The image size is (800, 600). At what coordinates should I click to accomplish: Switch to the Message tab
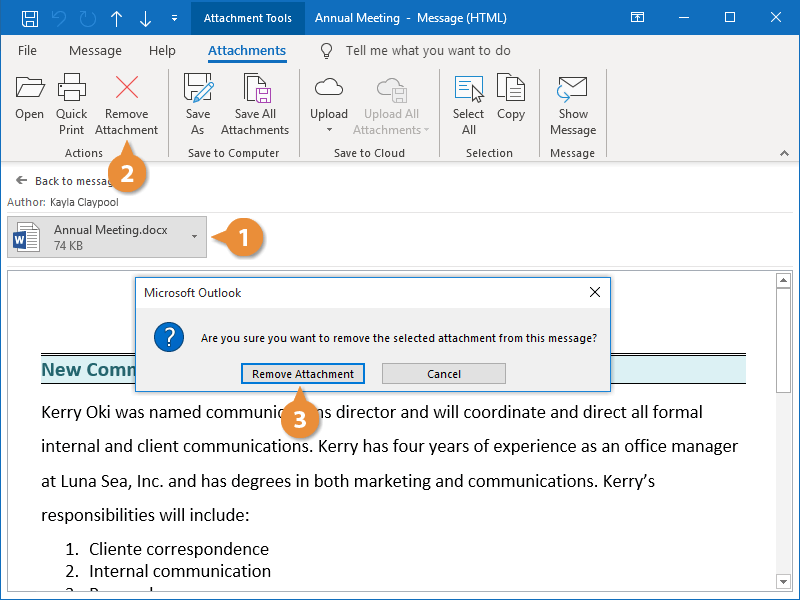pyautogui.click(x=95, y=51)
